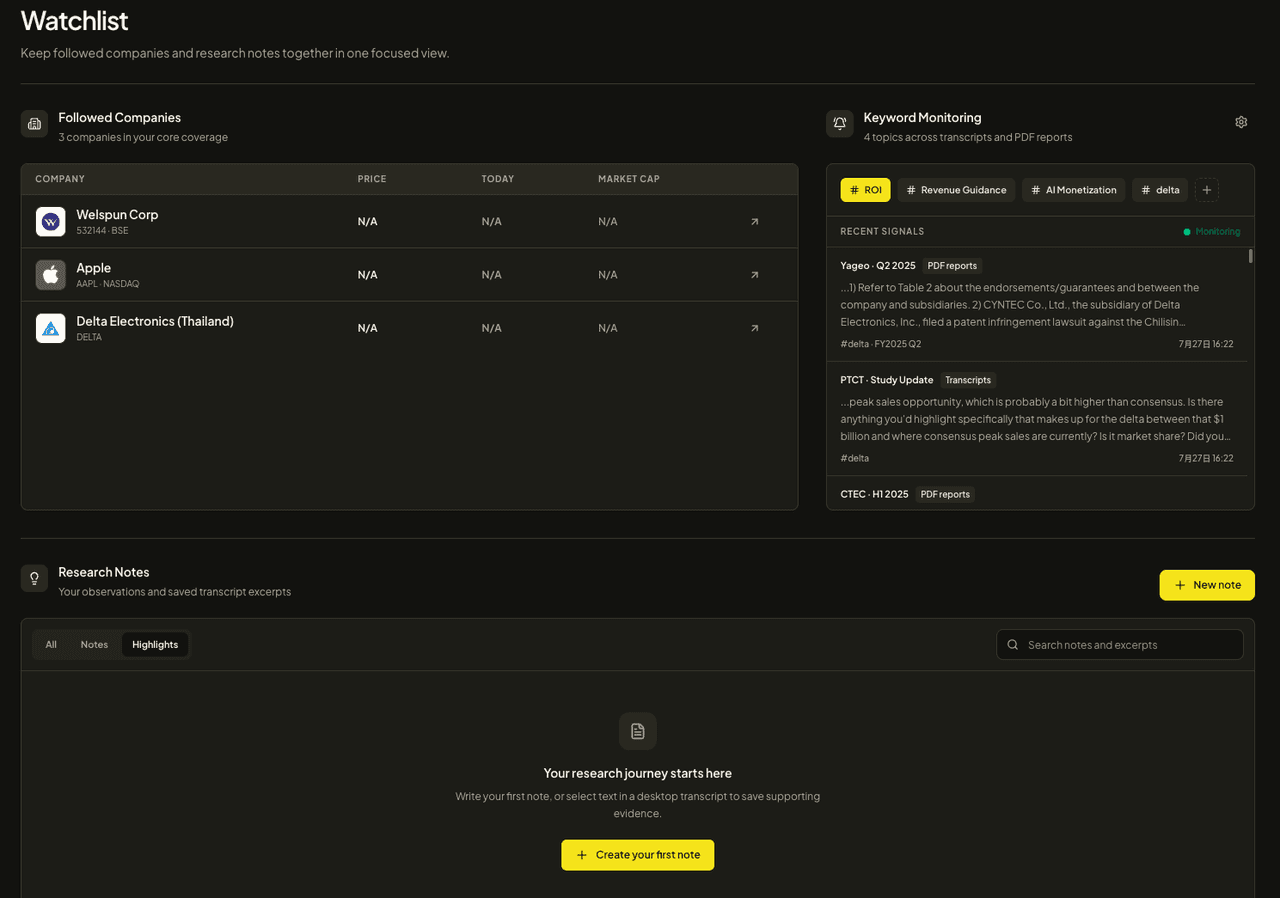The width and height of the screenshot is (1280, 898).
Task: Select the delta keyword tag
Action: 1160,190
